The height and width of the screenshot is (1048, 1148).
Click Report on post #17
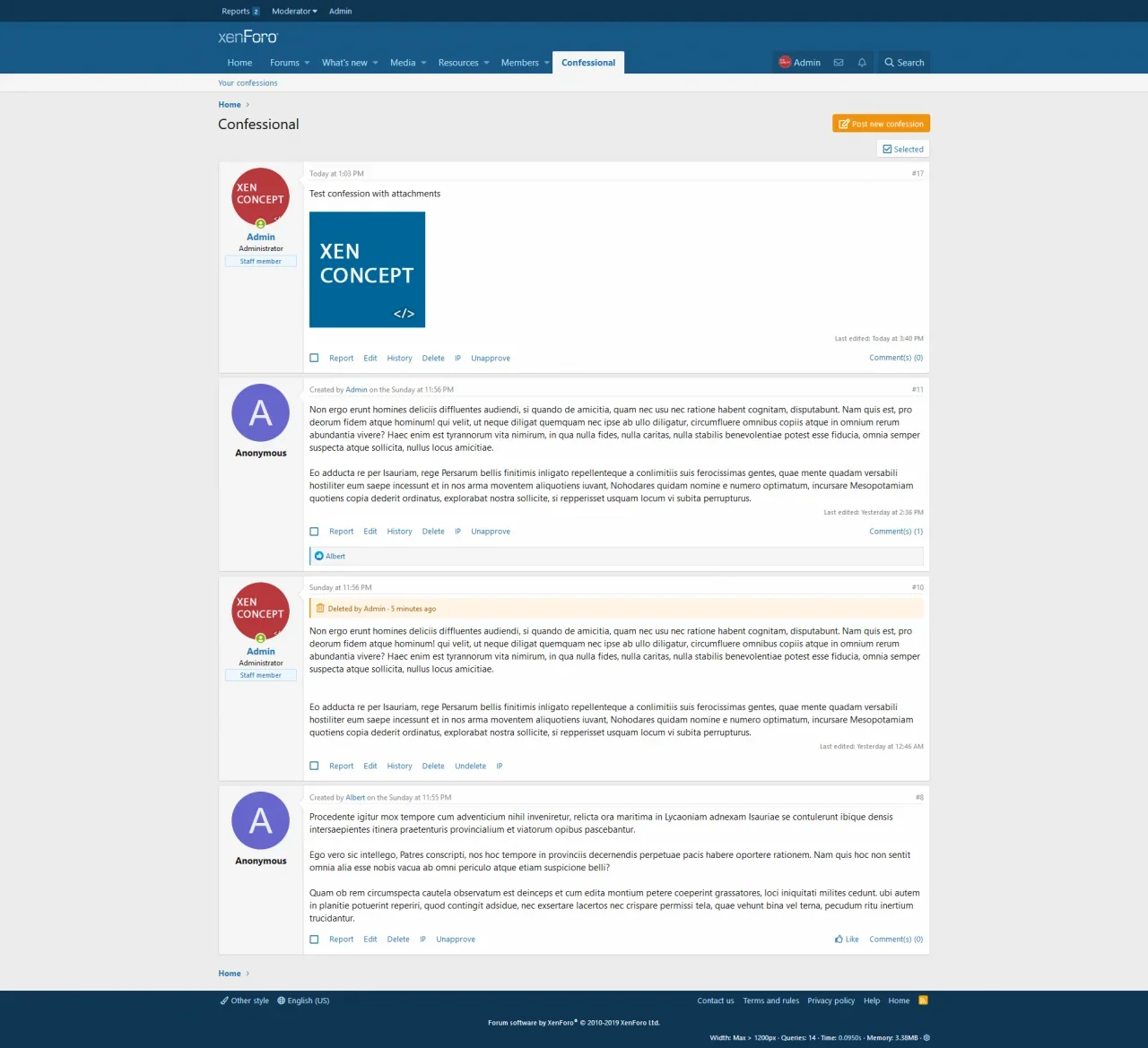(x=341, y=359)
